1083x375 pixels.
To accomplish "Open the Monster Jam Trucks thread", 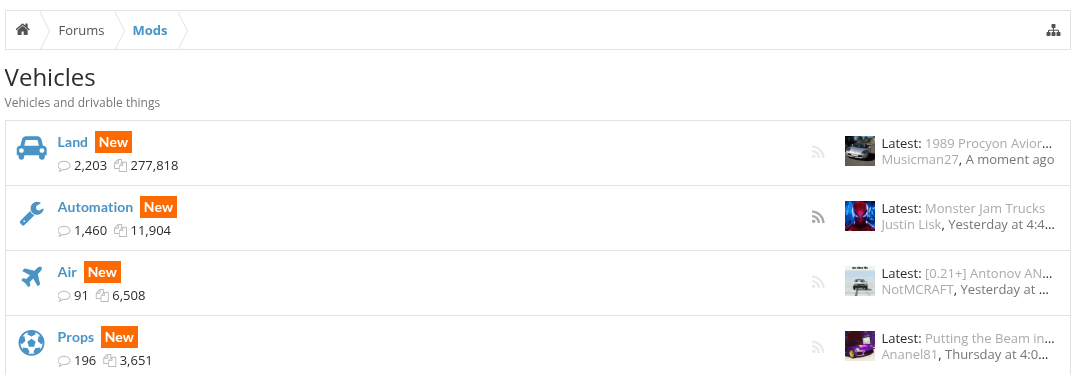I will [x=985, y=209].
